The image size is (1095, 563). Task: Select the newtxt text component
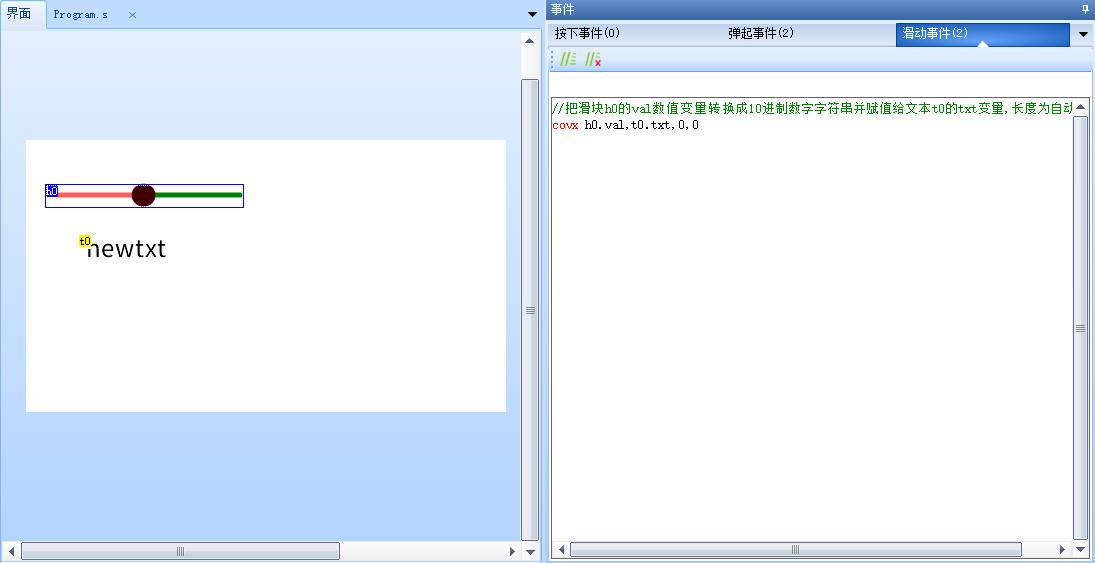(126, 250)
